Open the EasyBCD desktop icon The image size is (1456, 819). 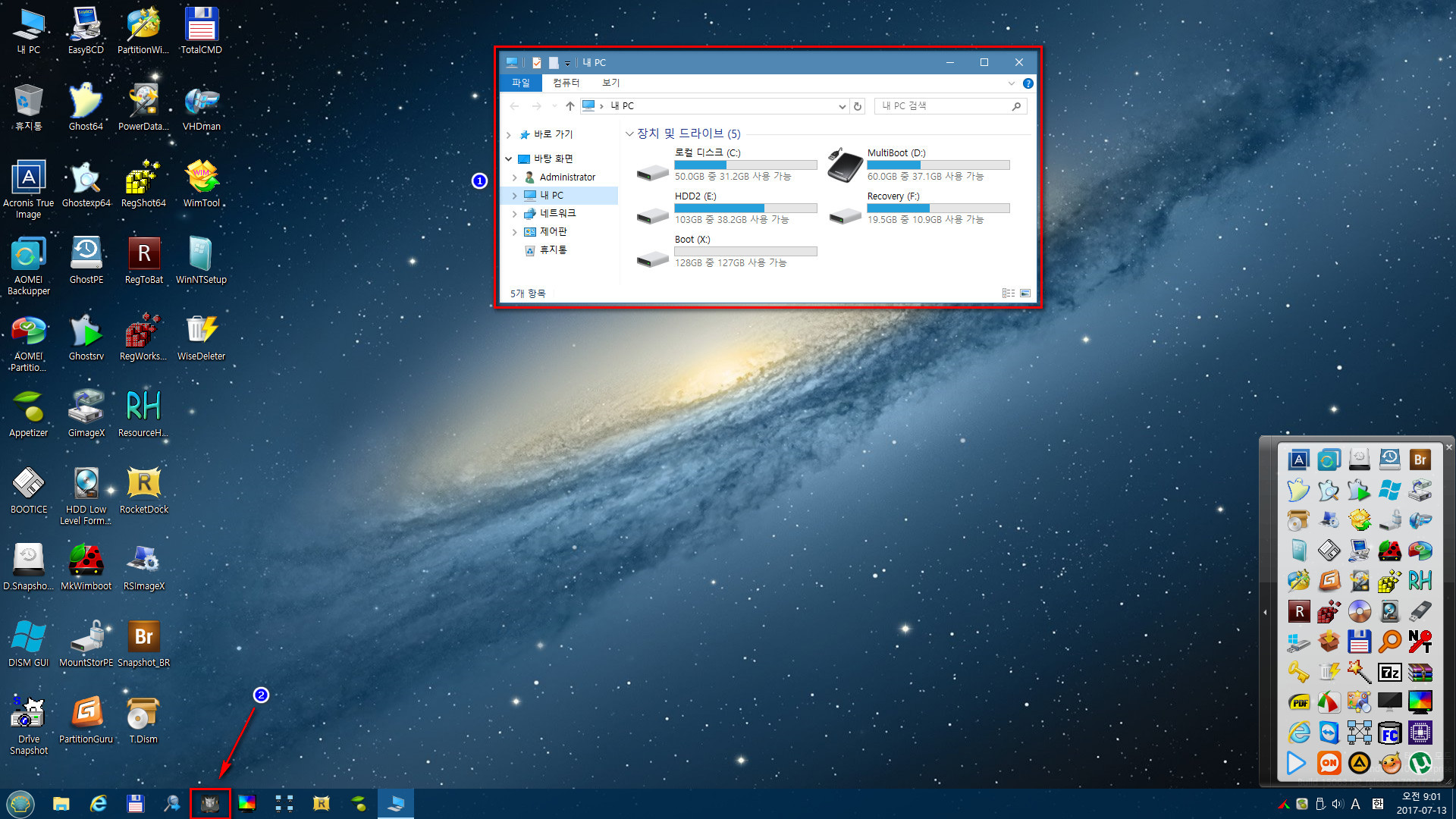[86, 30]
